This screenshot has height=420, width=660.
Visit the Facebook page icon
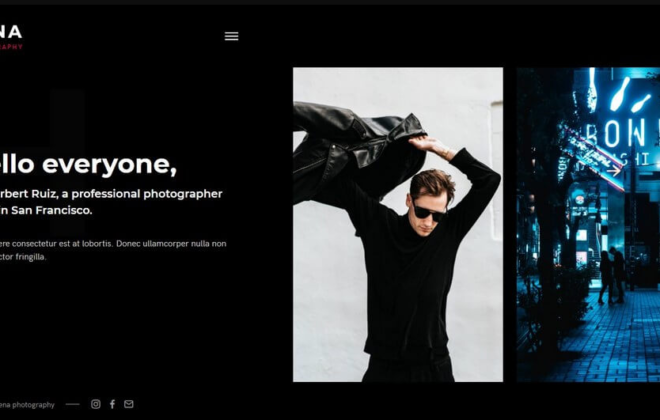[112, 404]
